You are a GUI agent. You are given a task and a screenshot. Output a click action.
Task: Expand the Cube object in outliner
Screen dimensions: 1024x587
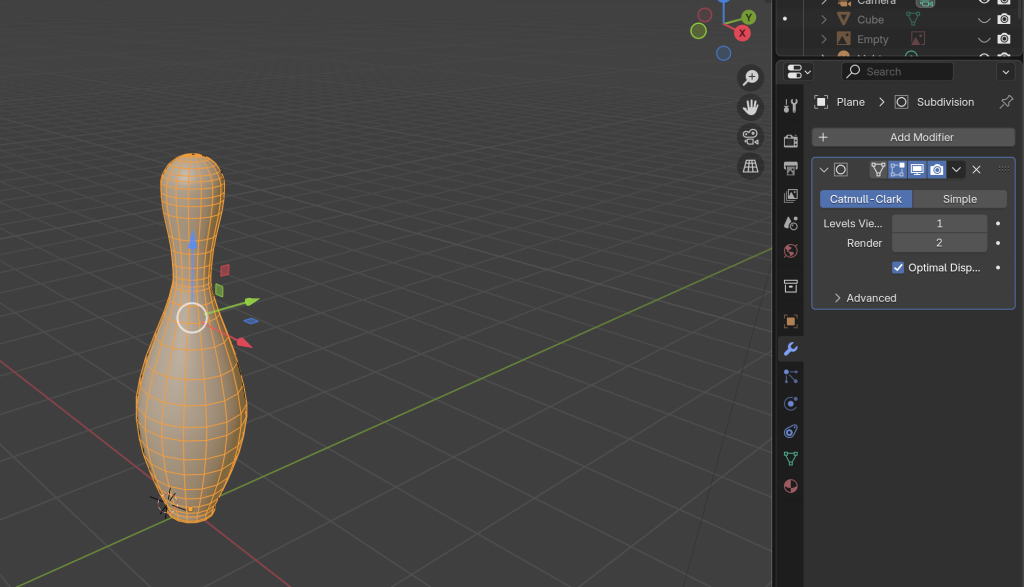point(824,20)
